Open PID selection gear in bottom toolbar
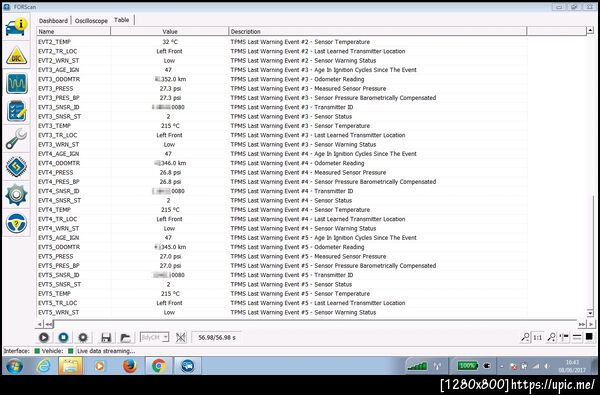 (83, 337)
